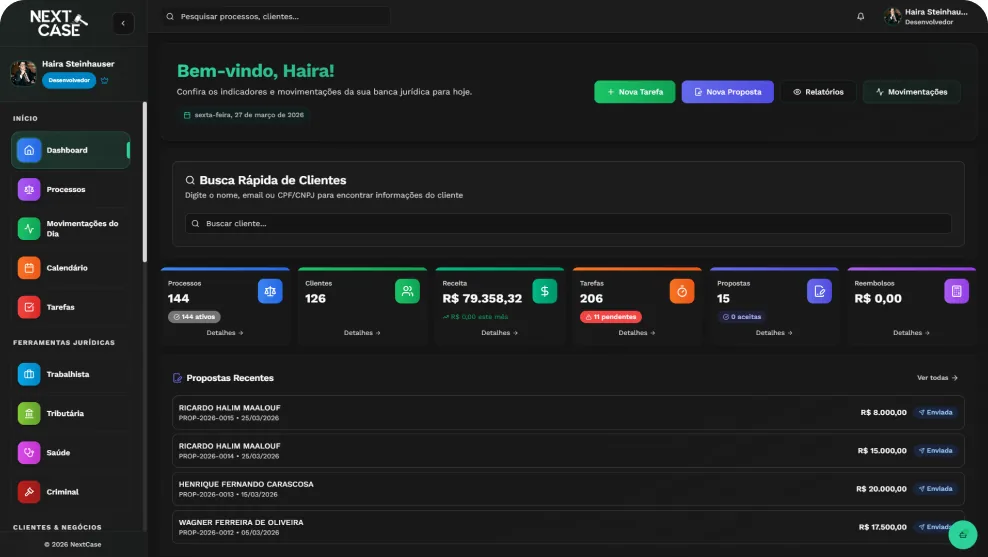
Task: Open the sidebar profile photo of Haira
Action: pos(23,72)
